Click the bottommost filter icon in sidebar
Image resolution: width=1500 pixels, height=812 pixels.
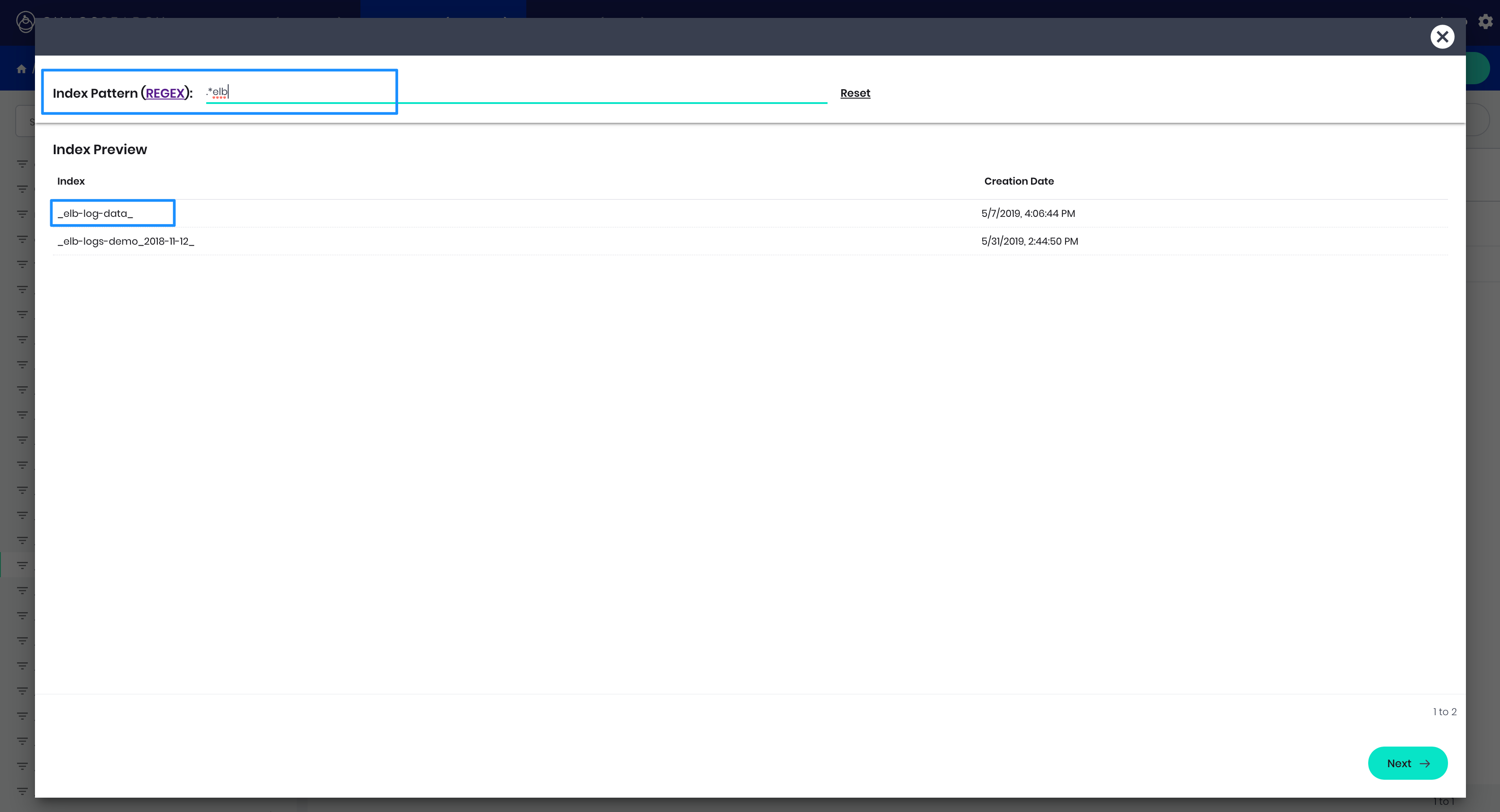pos(22,791)
